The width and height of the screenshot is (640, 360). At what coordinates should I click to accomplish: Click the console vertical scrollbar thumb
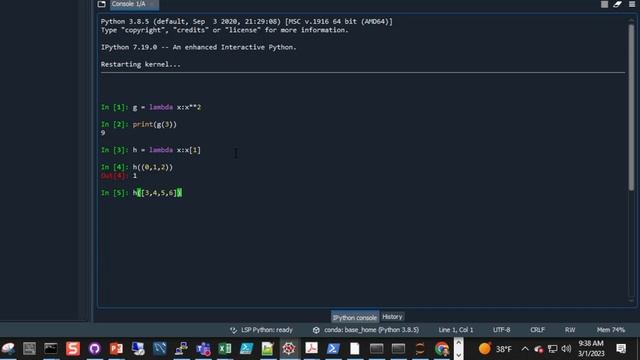click(631, 107)
